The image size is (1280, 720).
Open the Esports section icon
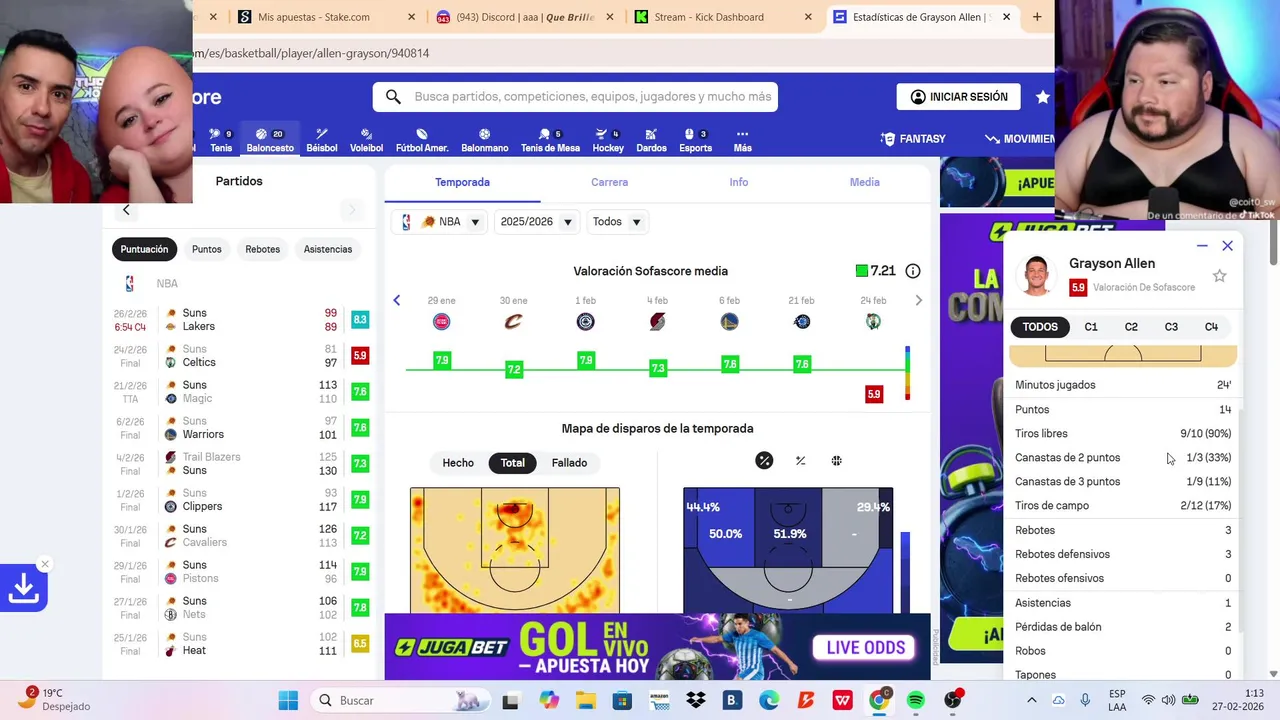click(695, 140)
